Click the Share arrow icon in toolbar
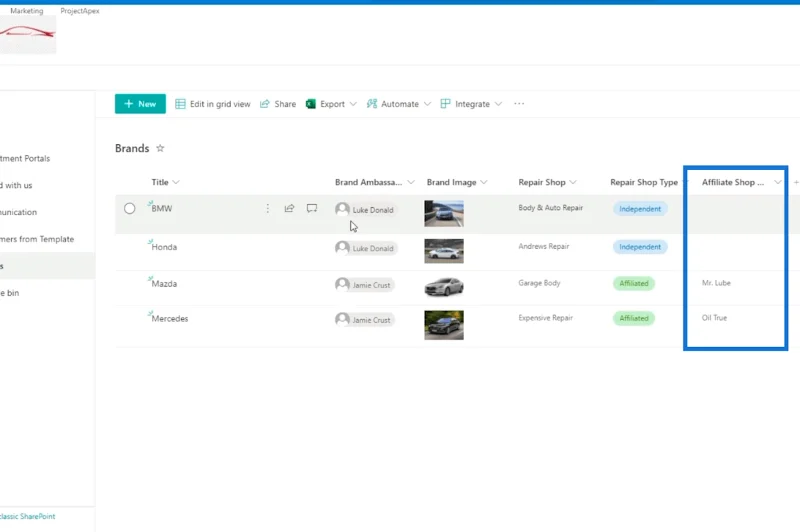Image resolution: width=800 pixels, height=532 pixels. click(264, 104)
